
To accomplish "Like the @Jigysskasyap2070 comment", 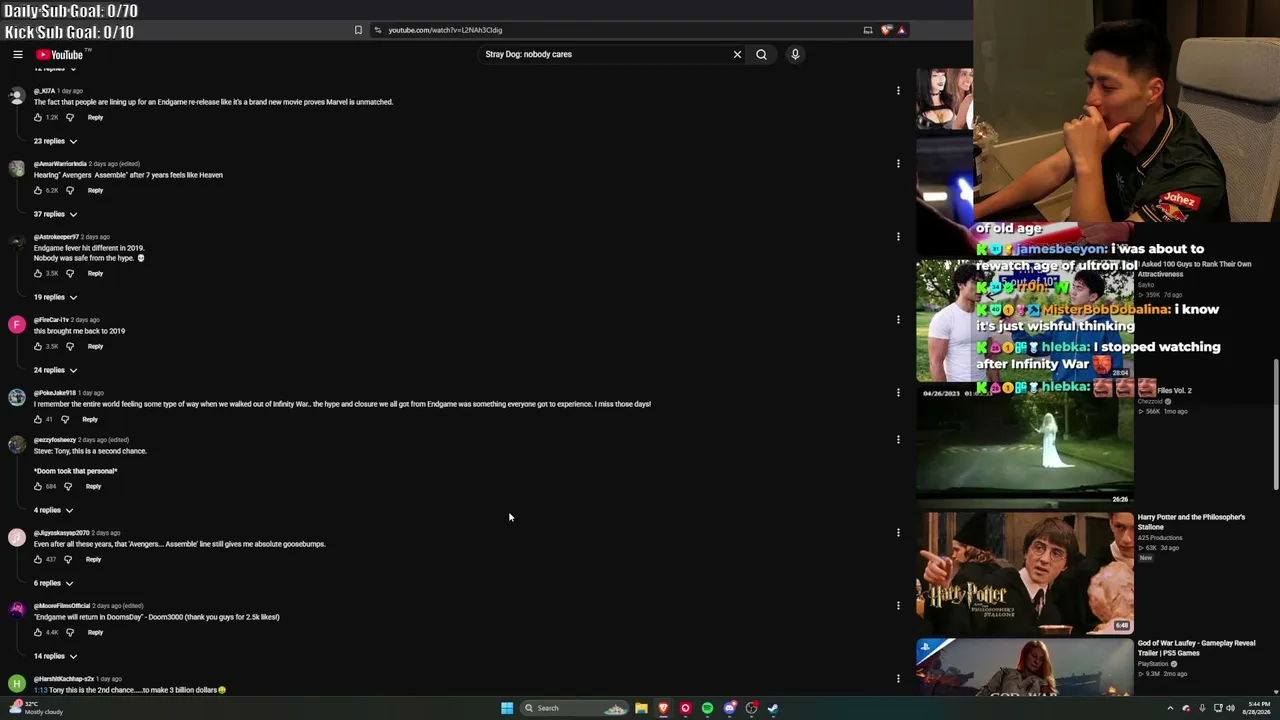I will click(38, 559).
